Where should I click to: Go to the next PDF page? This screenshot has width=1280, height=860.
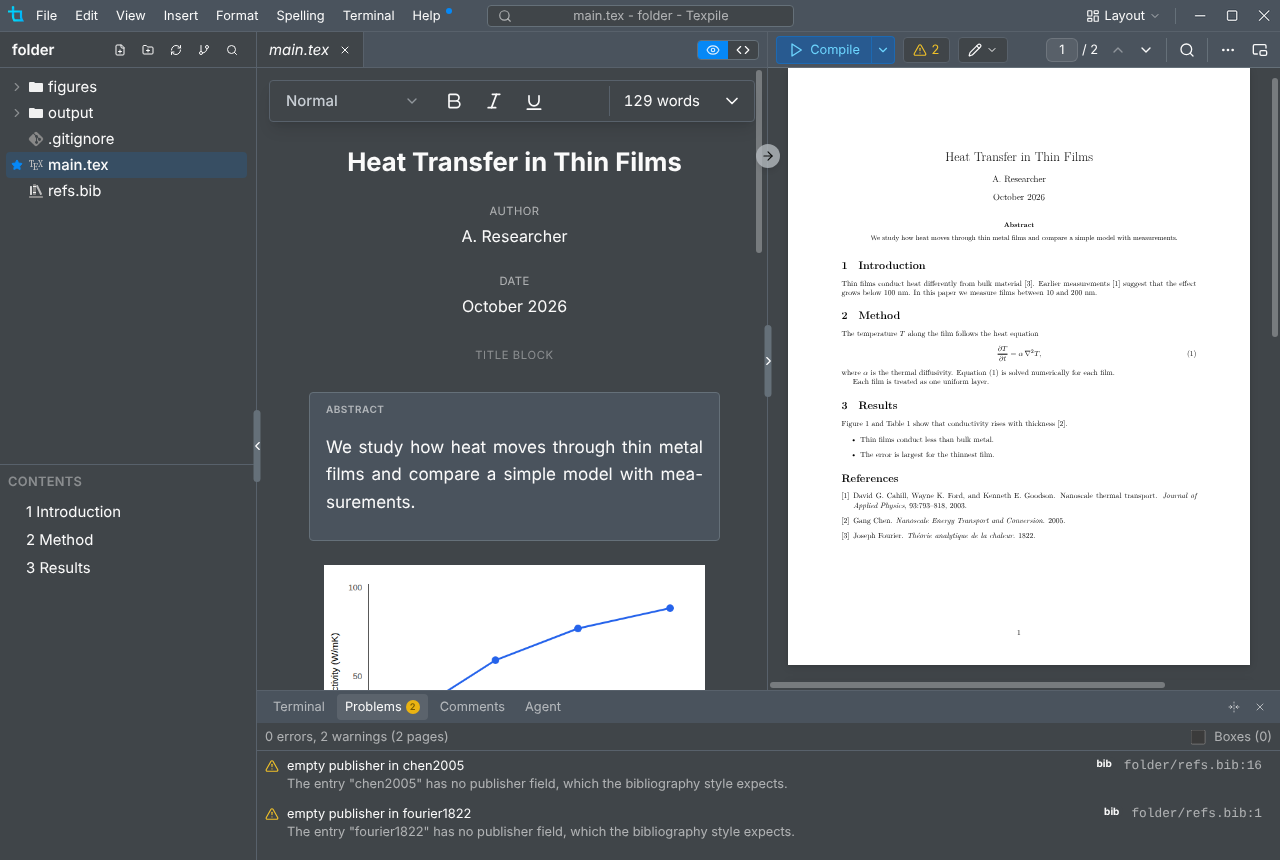[x=1146, y=50]
